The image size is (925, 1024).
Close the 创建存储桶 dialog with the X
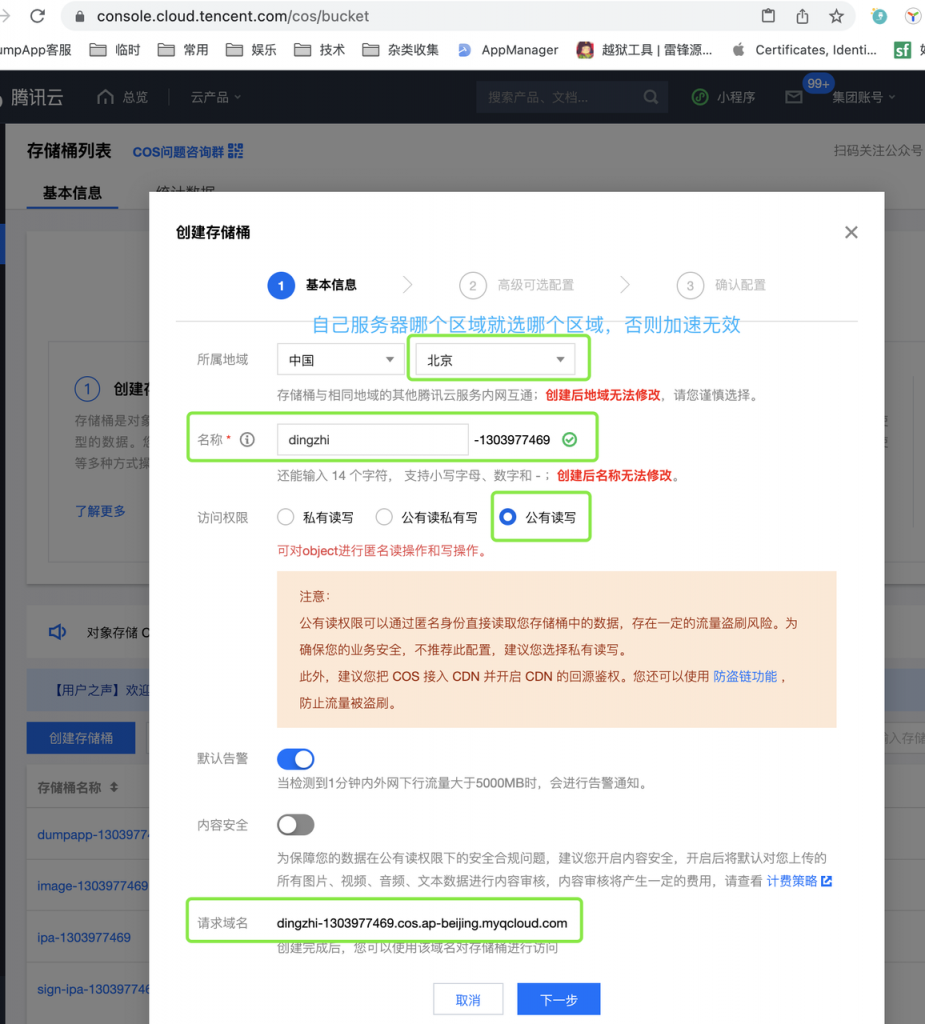coord(851,232)
